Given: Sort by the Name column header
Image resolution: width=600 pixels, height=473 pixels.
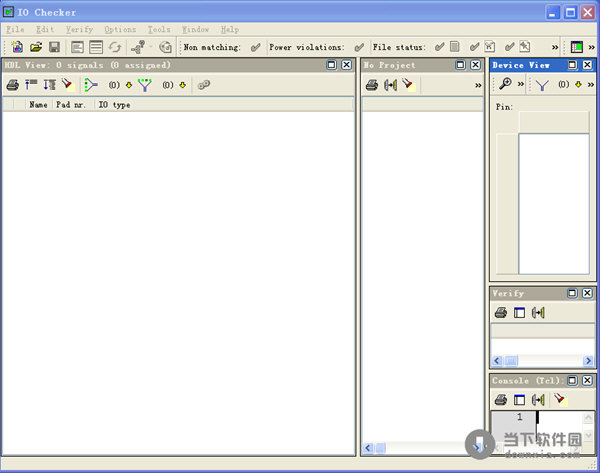Looking at the screenshot, I should click(x=38, y=105).
